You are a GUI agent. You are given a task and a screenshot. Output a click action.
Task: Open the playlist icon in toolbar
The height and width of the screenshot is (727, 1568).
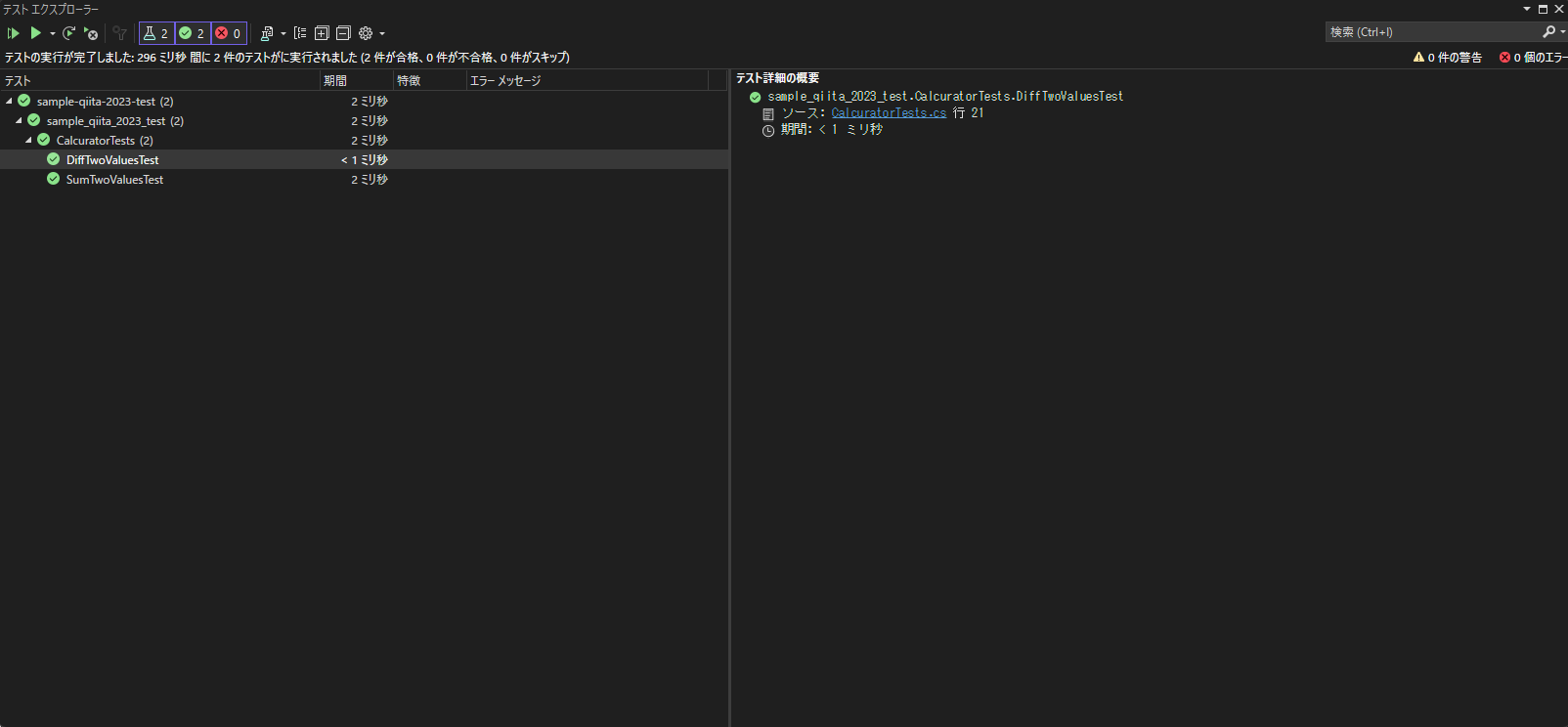(267, 33)
